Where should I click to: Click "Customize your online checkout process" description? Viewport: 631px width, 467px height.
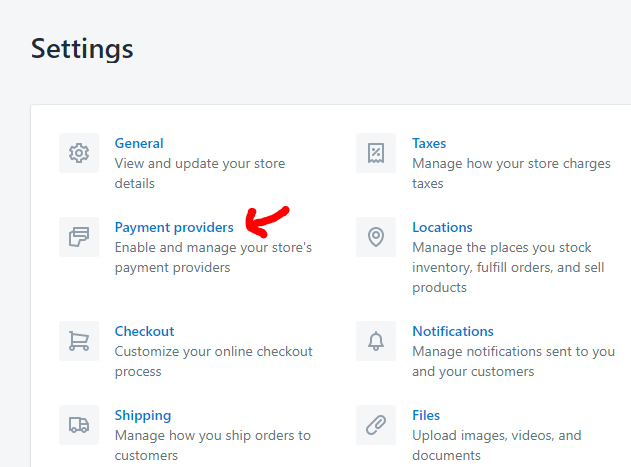click(x=213, y=362)
